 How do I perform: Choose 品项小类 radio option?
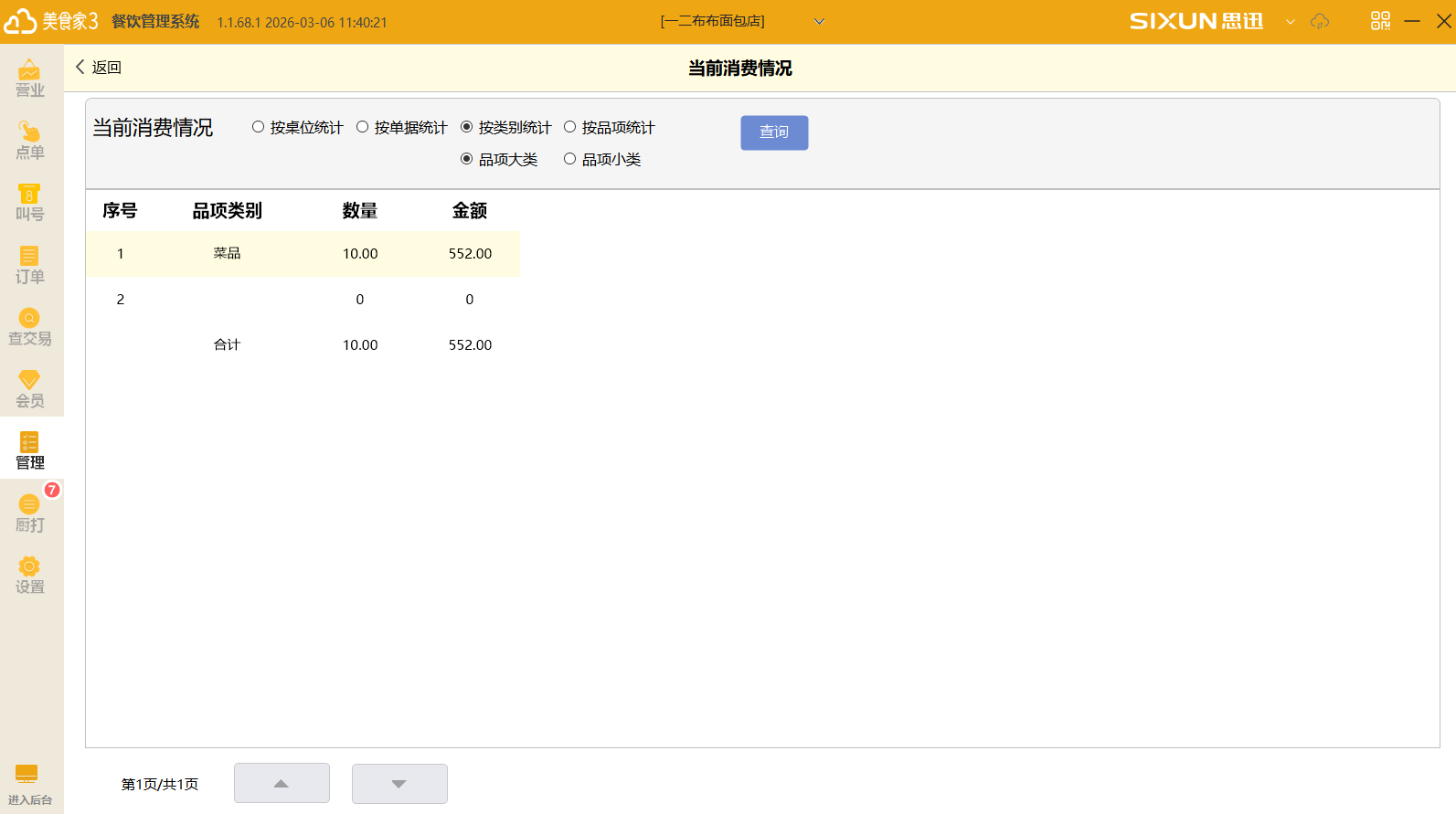tap(570, 159)
